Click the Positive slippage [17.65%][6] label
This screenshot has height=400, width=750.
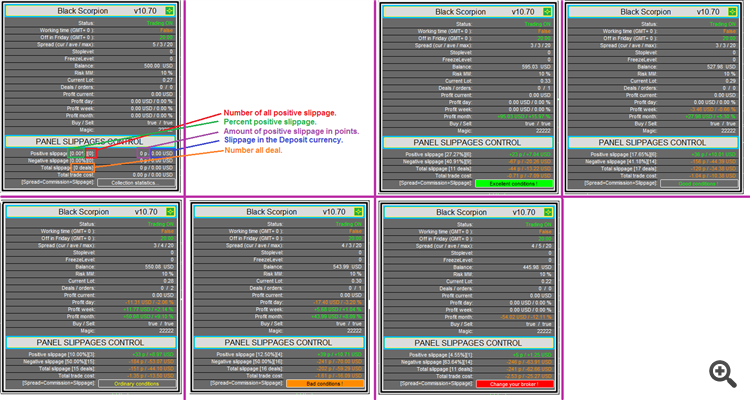click(623, 155)
